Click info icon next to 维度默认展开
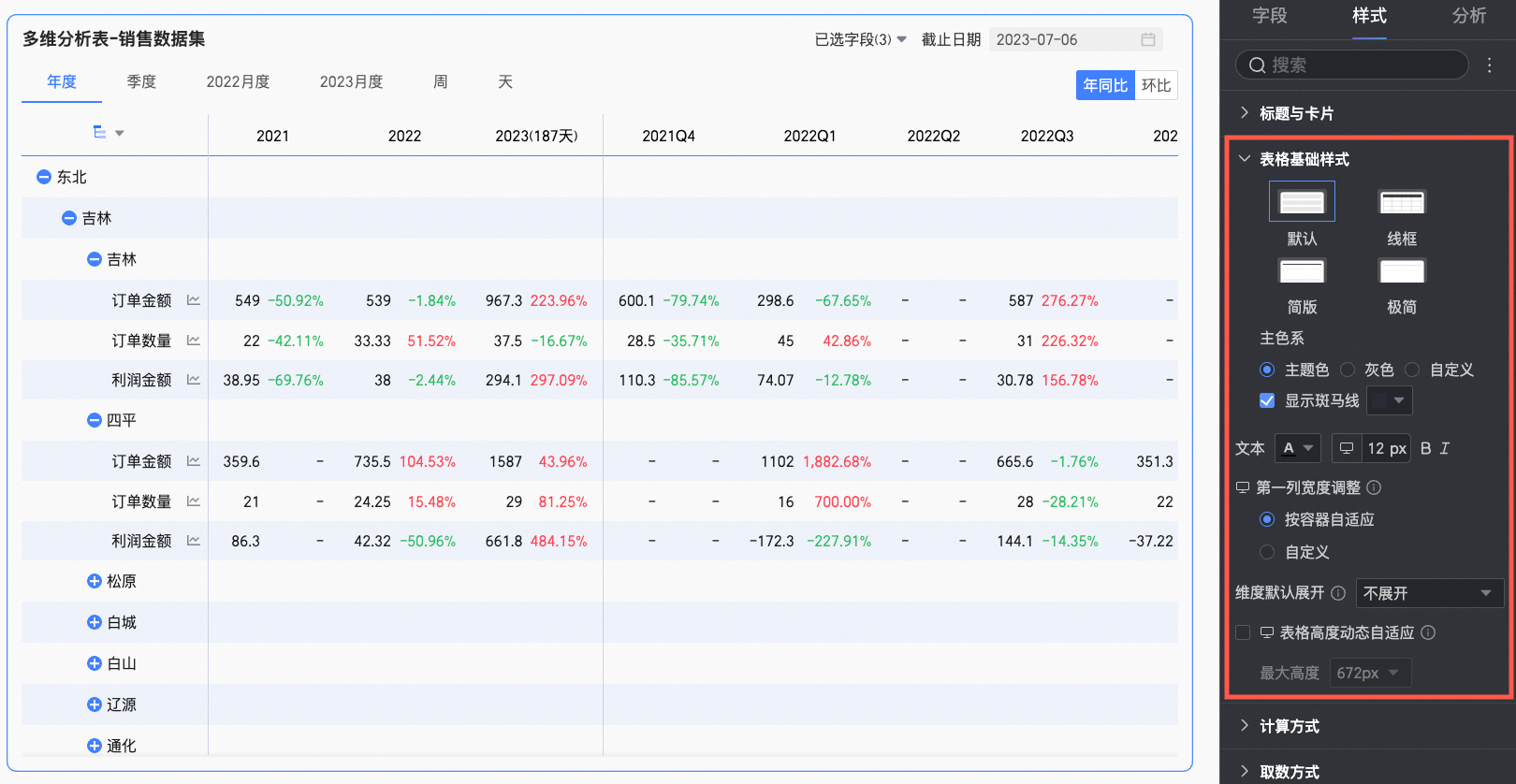 (1338, 593)
